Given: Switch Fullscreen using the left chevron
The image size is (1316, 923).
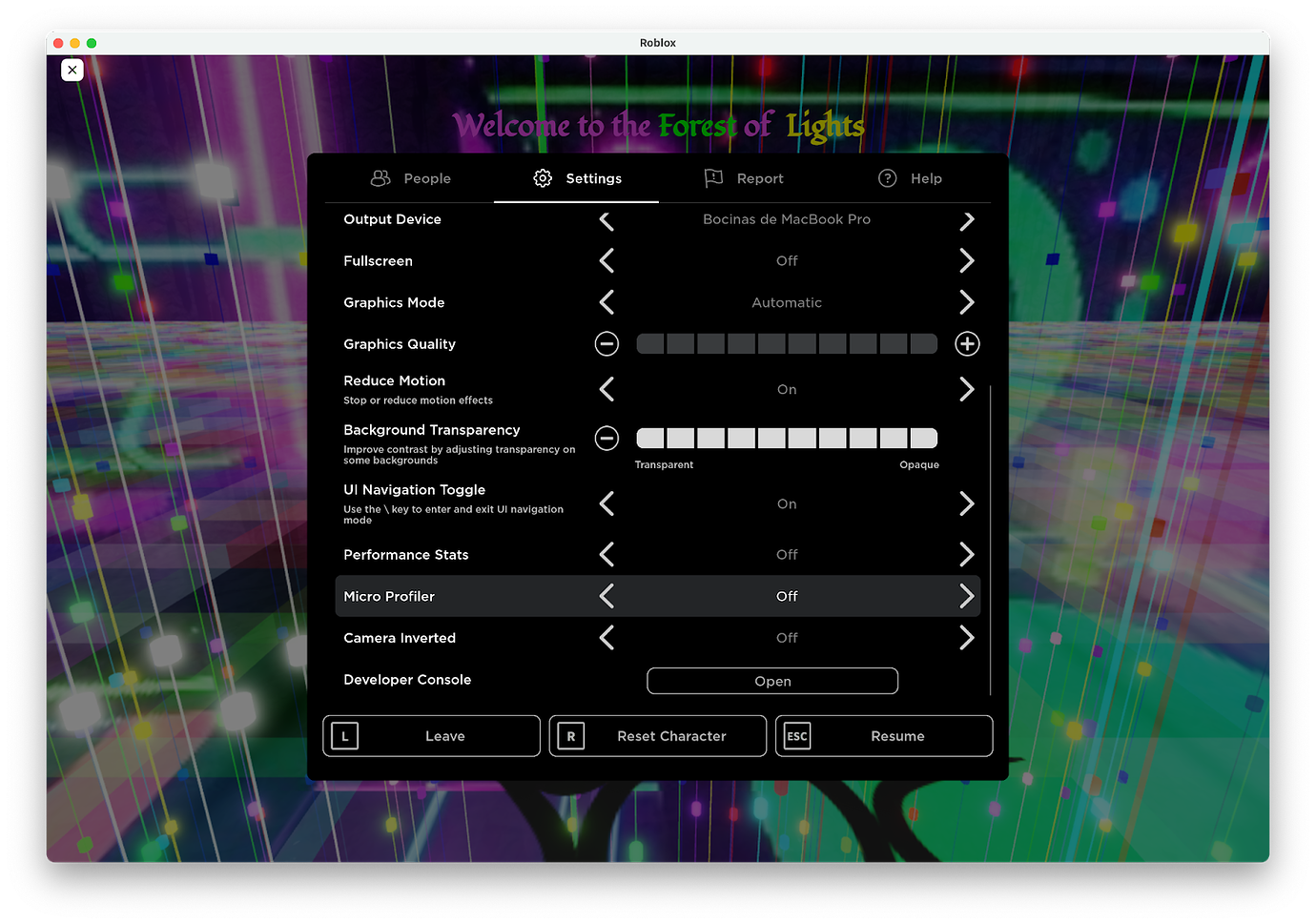Looking at the screenshot, I should (607, 260).
